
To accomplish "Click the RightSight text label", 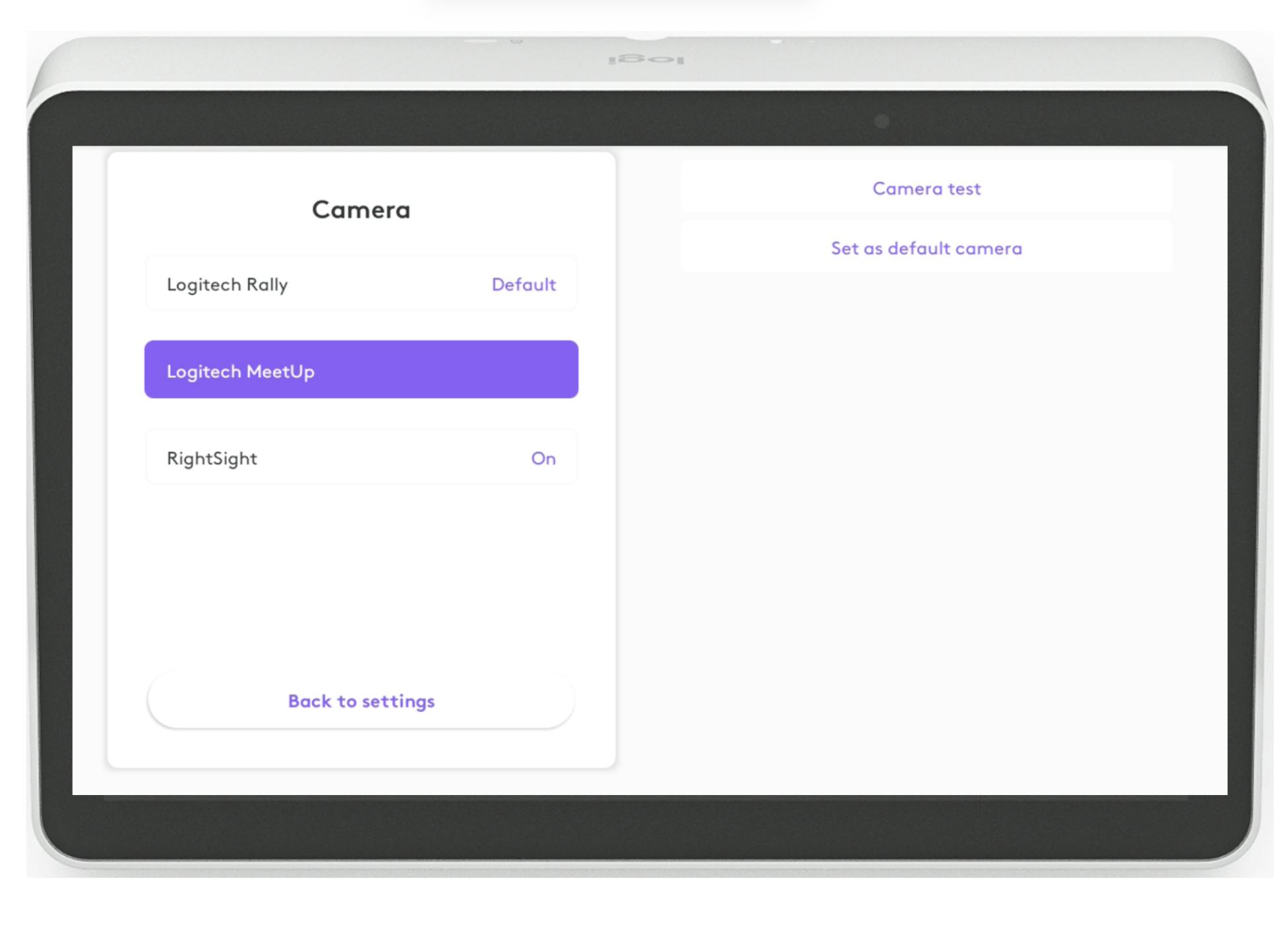I will click(212, 458).
